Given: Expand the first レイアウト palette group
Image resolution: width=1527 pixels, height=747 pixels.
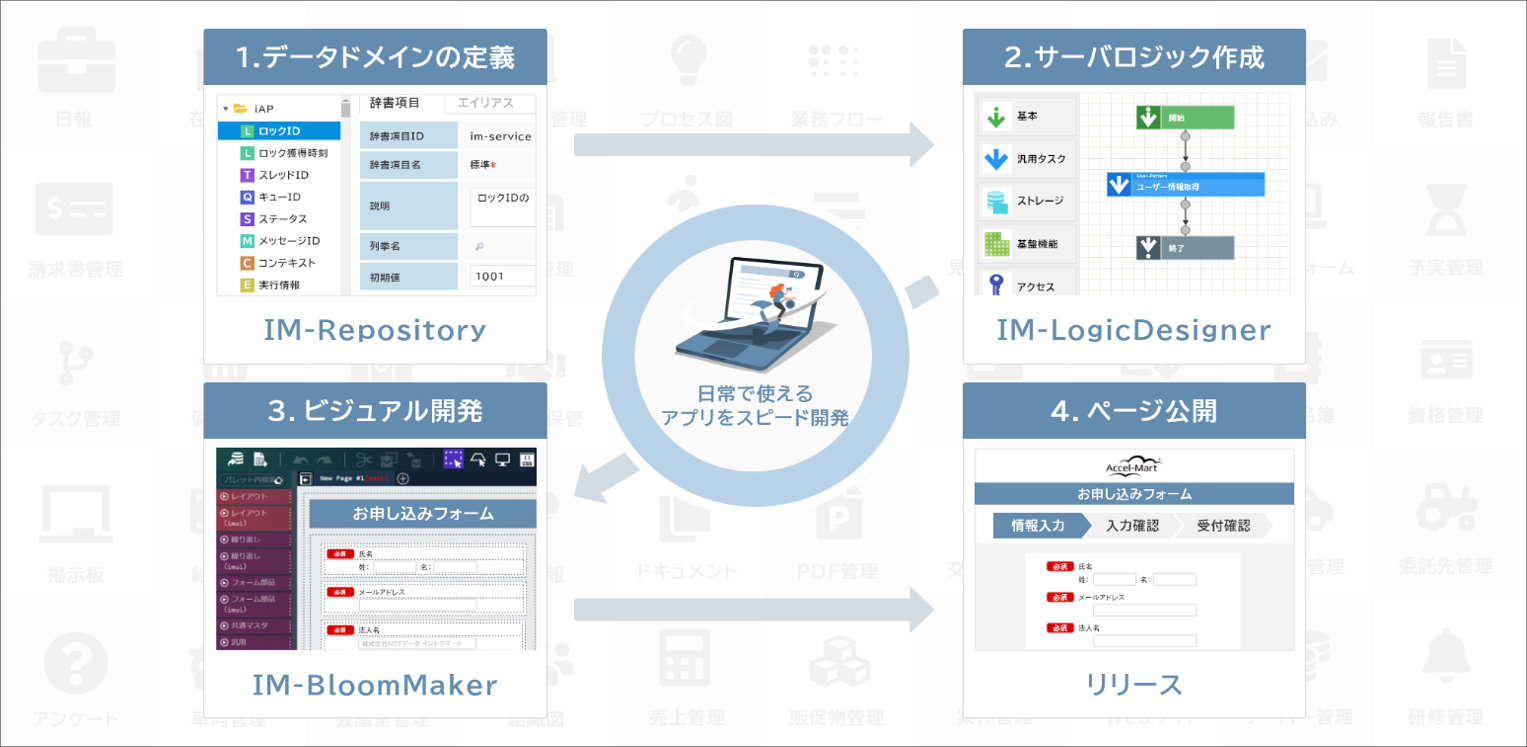Looking at the screenshot, I should point(253,497).
